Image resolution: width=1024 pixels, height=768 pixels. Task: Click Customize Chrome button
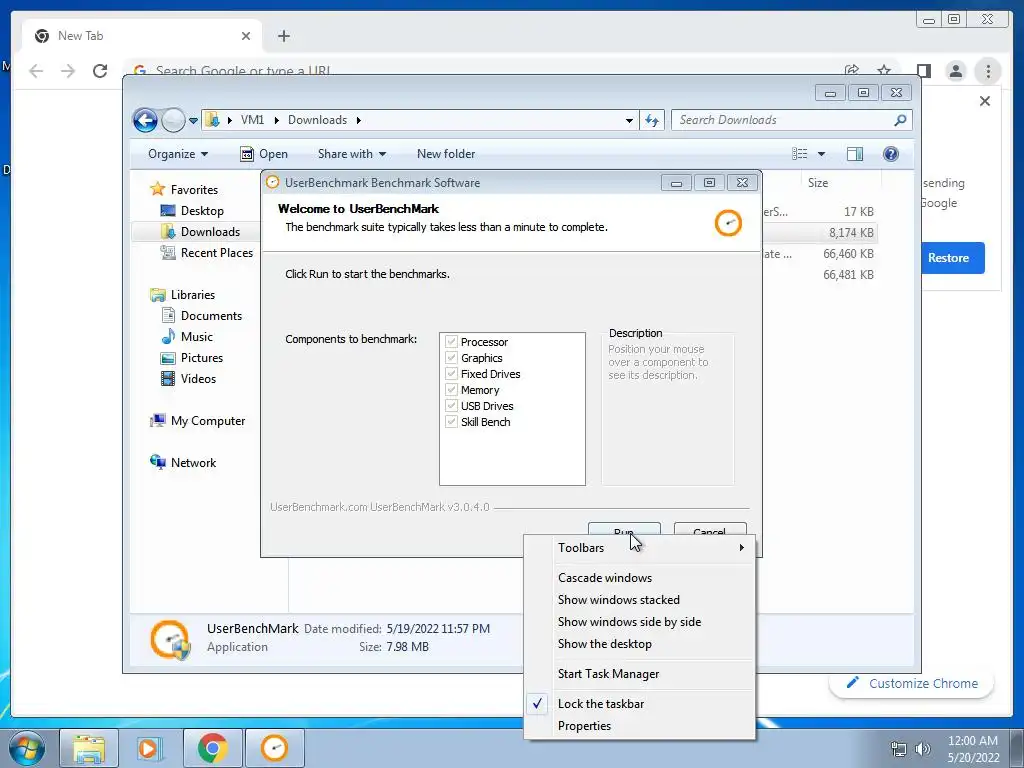click(x=912, y=684)
